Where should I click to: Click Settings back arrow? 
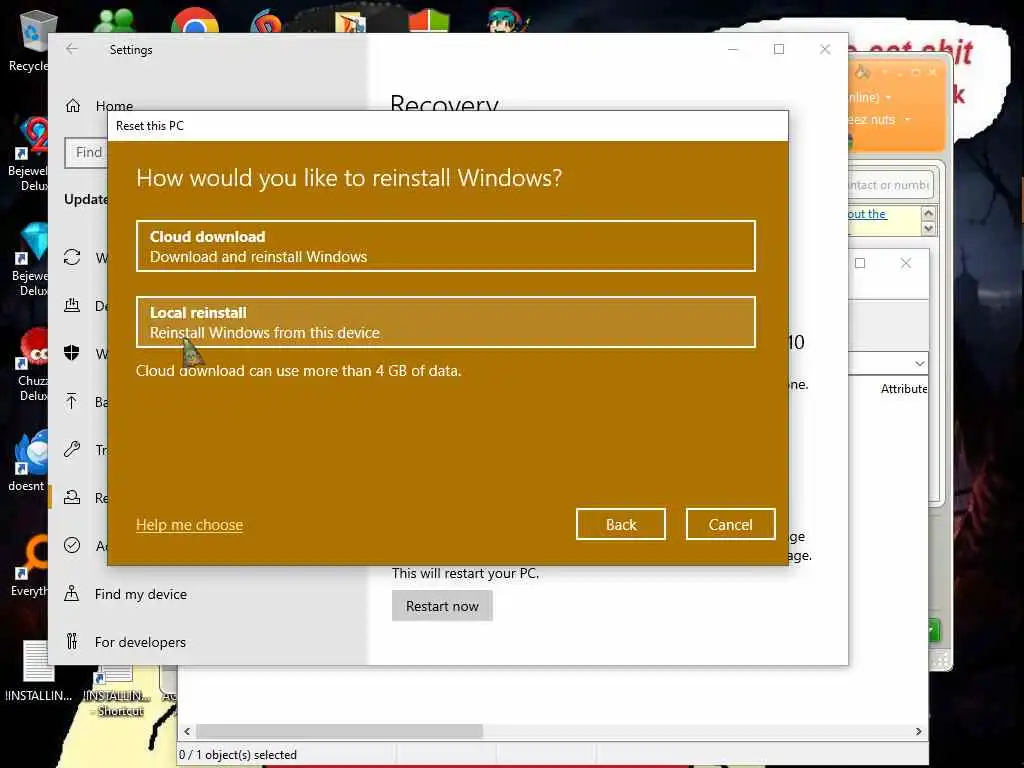pyautogui.click(x=72, y=49)
